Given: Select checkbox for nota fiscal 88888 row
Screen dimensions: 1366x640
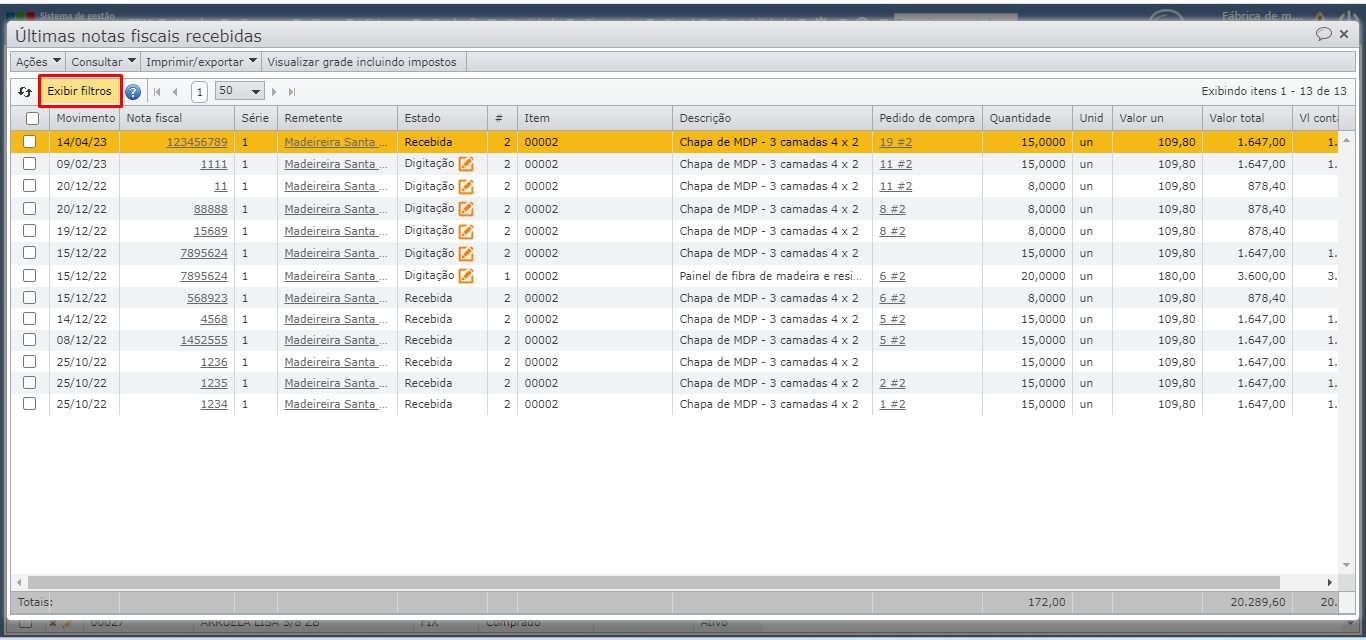Looking at the screenshot, I should click(30, 209).
